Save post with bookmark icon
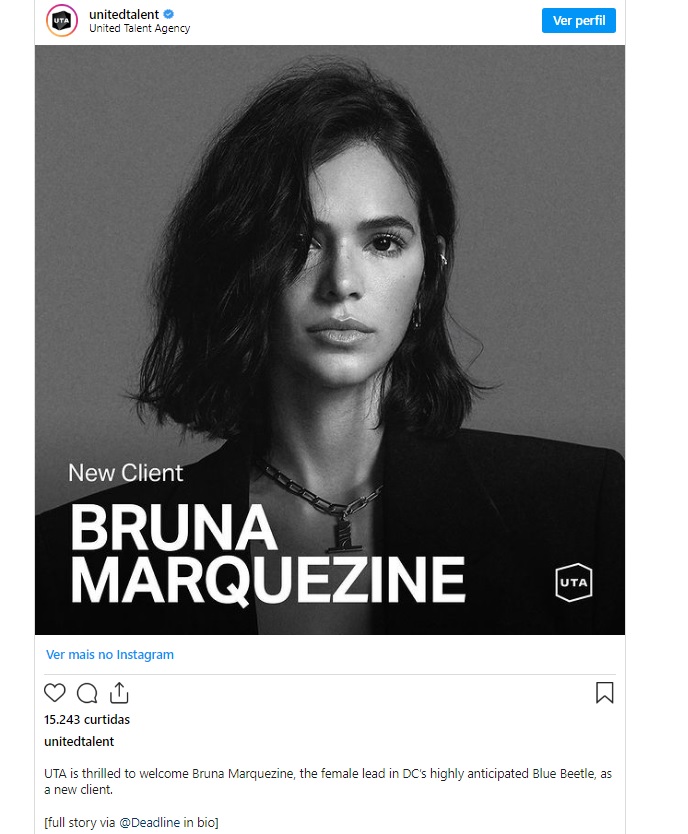688x834 pixels. (605, 693)
